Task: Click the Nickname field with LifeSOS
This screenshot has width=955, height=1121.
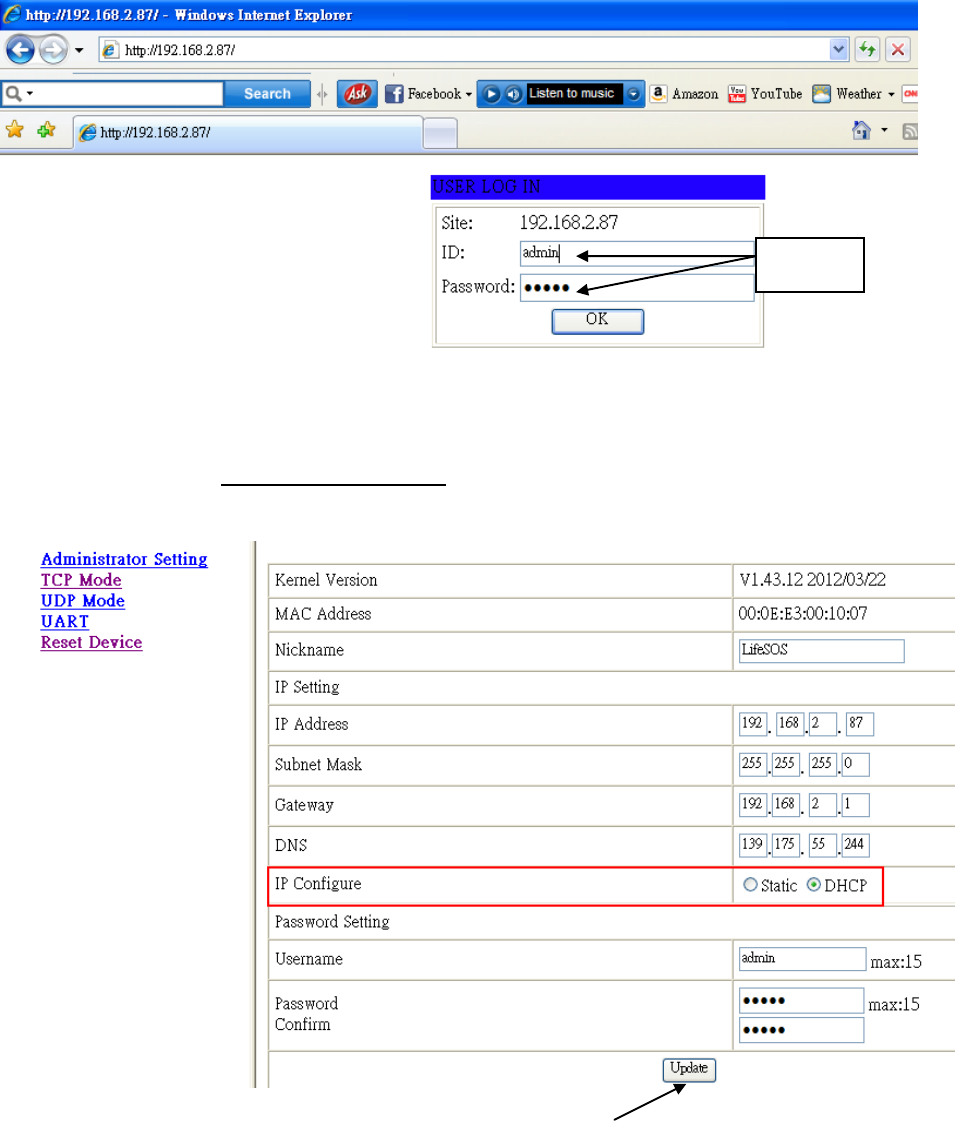Action: 821,651
